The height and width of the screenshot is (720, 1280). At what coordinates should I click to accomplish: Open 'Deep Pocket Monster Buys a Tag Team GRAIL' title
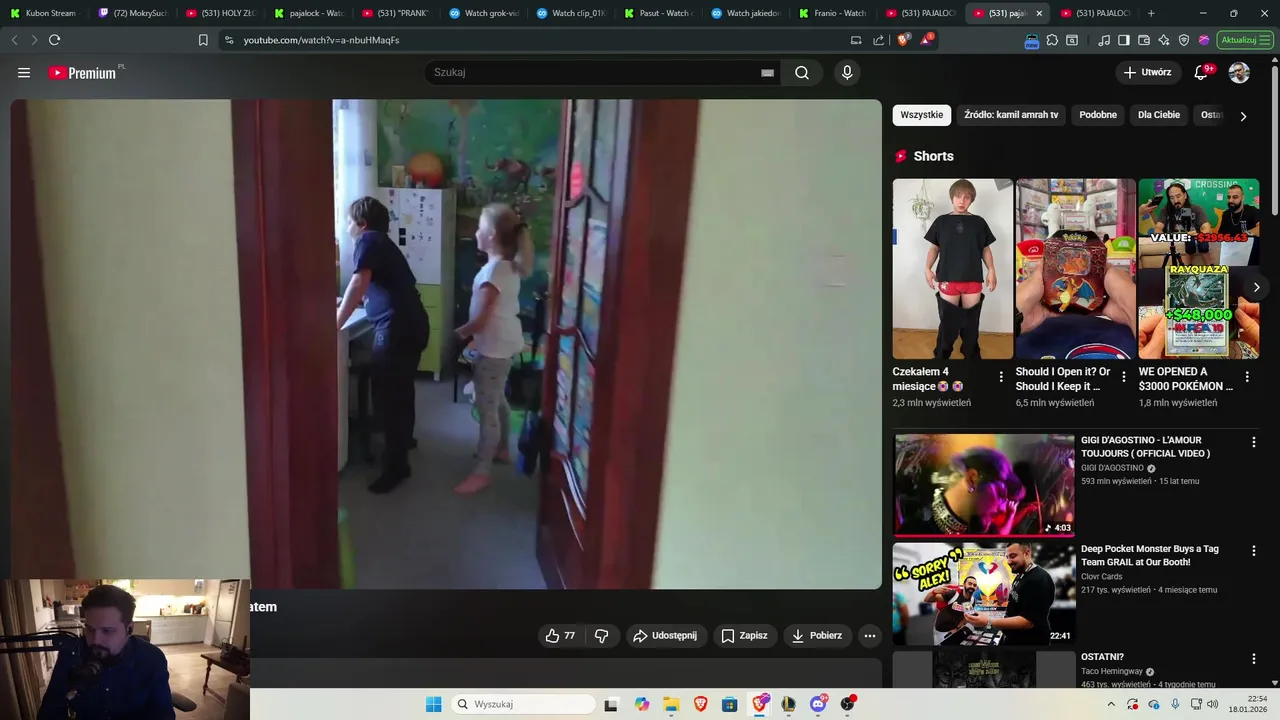(1150, 556)
